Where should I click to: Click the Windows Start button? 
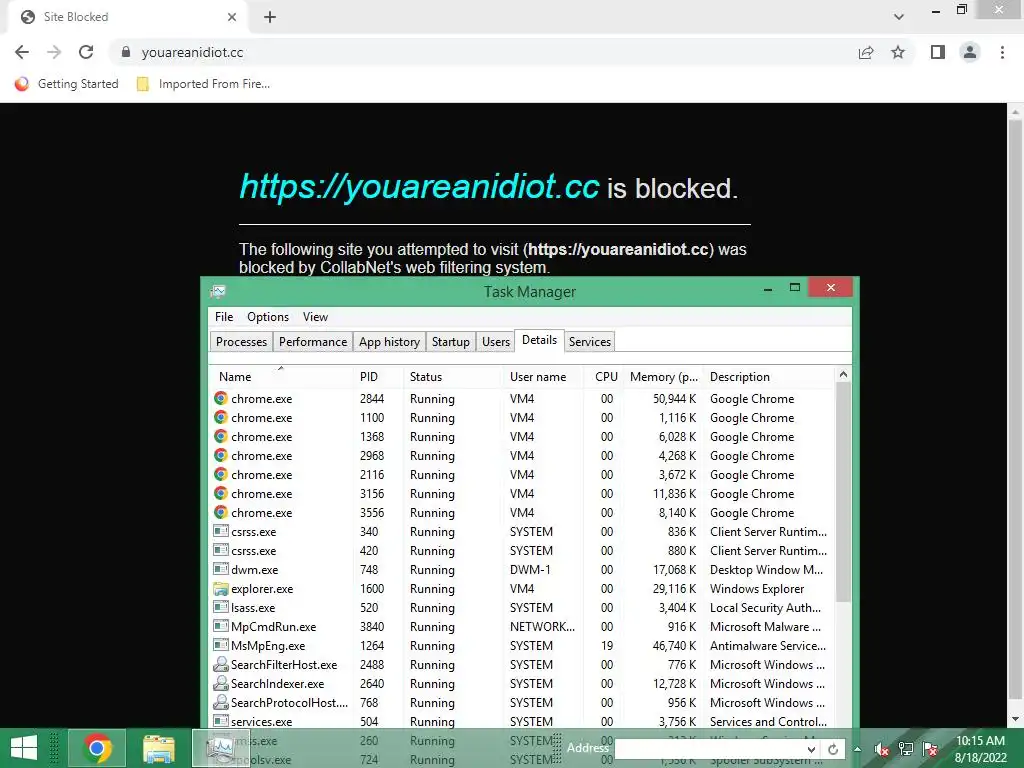tap(24, 748)
